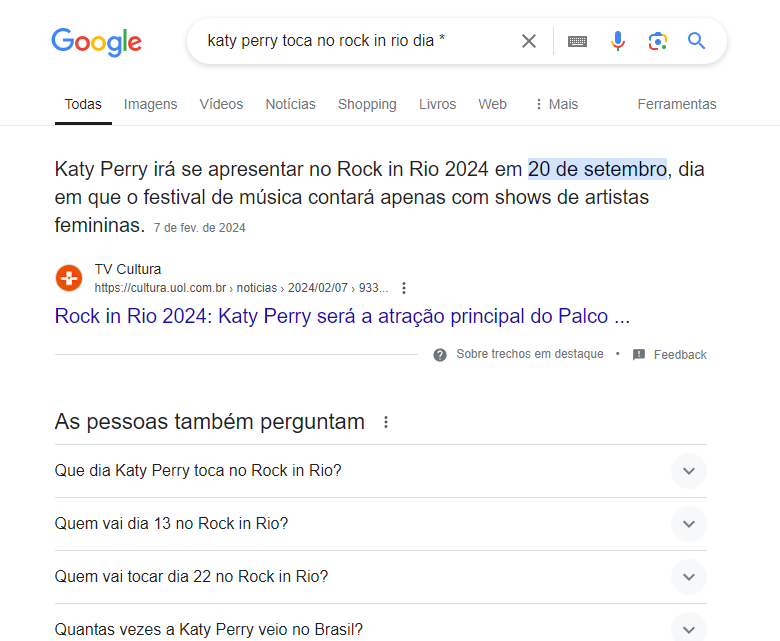Open Google Lens image search

[658, 41]
